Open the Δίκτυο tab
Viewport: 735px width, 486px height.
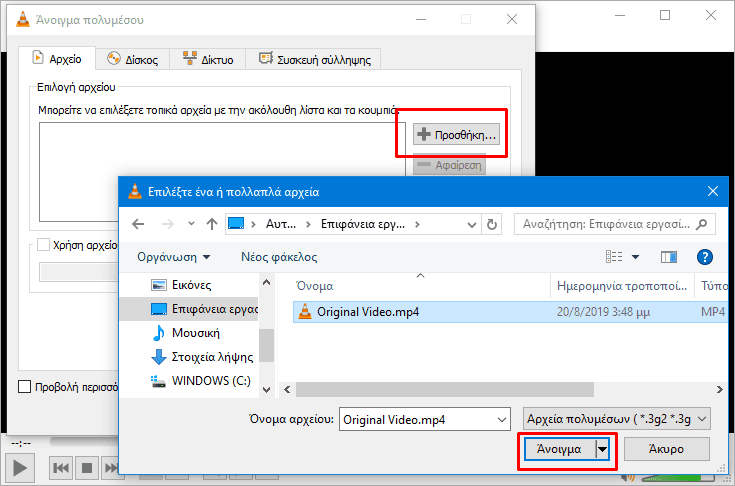coord(208,60)
